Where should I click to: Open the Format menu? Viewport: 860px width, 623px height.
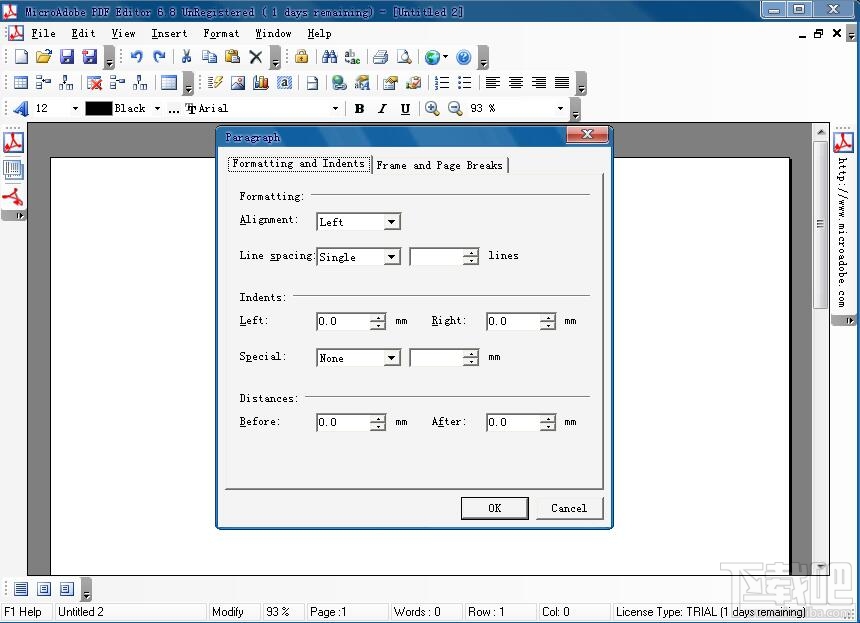click(x=221, y=33)
